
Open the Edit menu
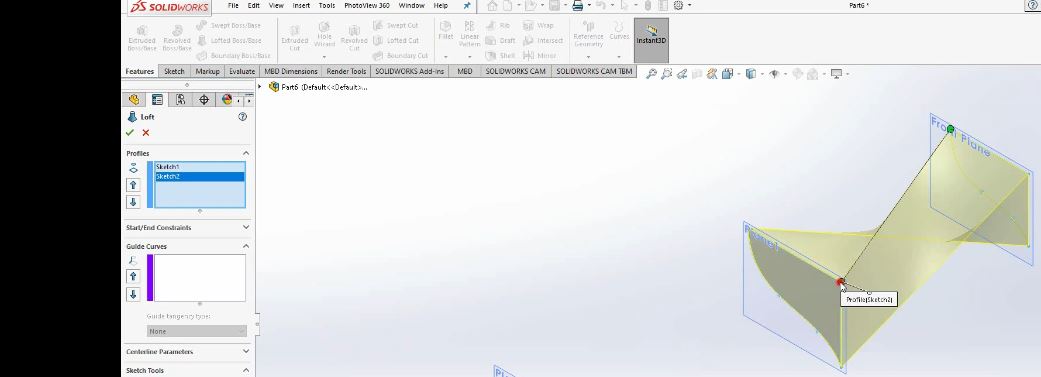(254, 5)
